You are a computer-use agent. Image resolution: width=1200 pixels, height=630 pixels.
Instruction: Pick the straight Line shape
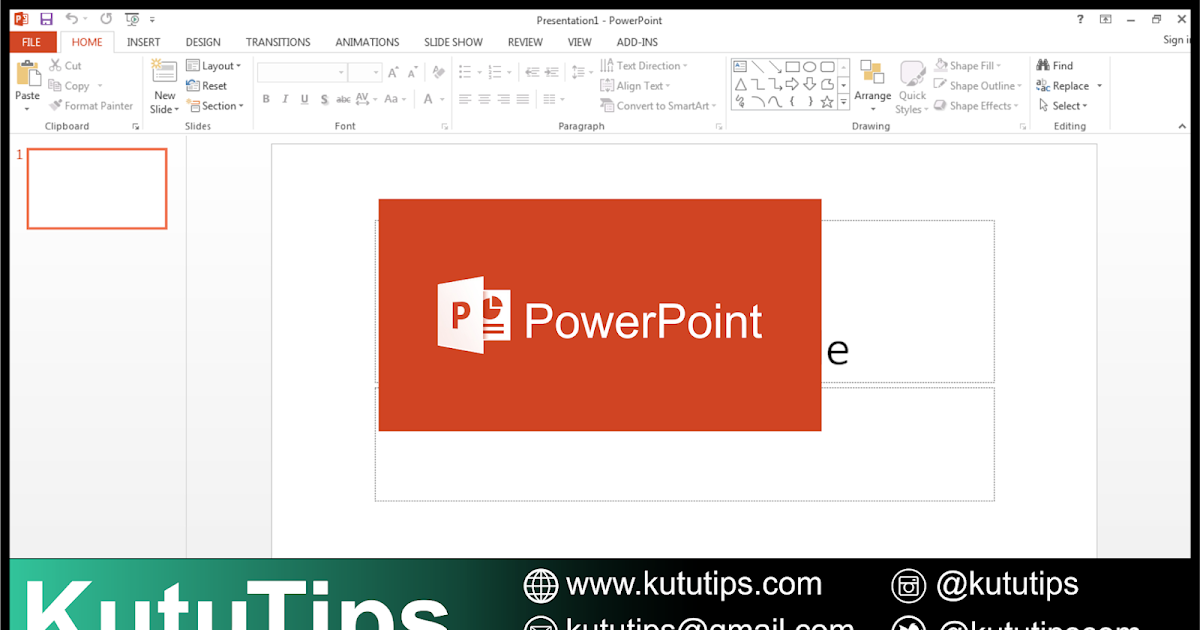[x=758, y=67]
